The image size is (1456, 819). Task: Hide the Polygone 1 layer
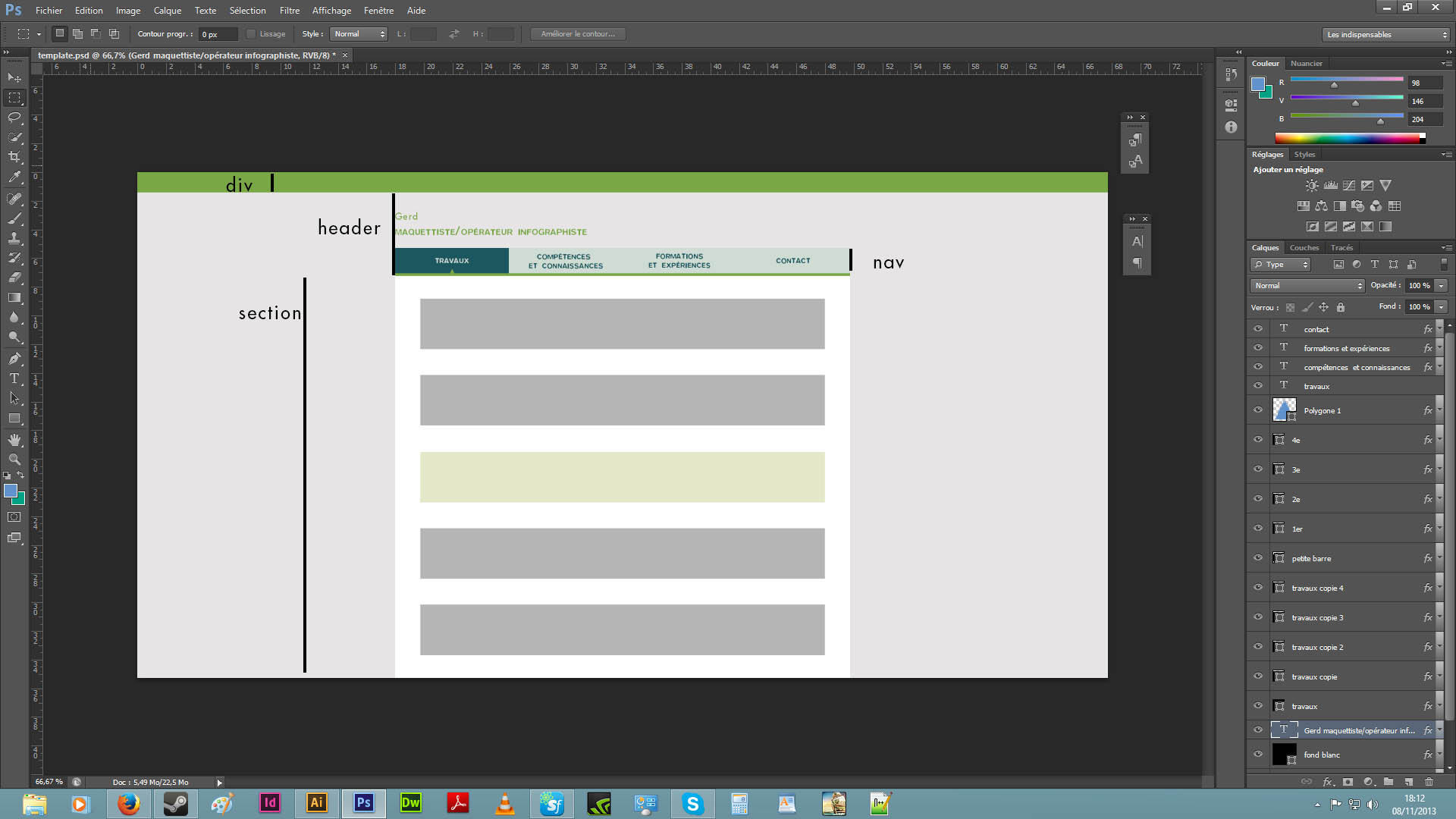tap(1258, 410)
